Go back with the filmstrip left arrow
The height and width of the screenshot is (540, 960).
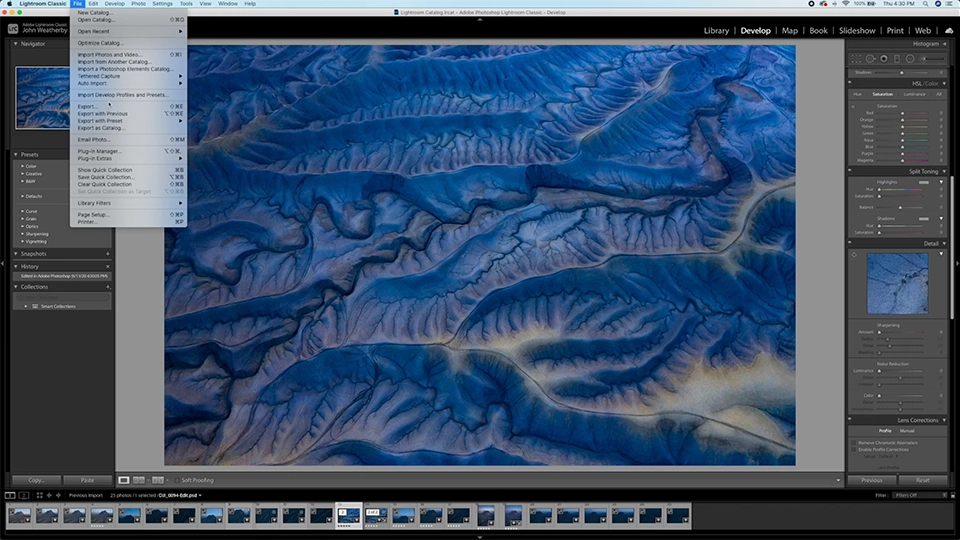click(x=50, y=495)
